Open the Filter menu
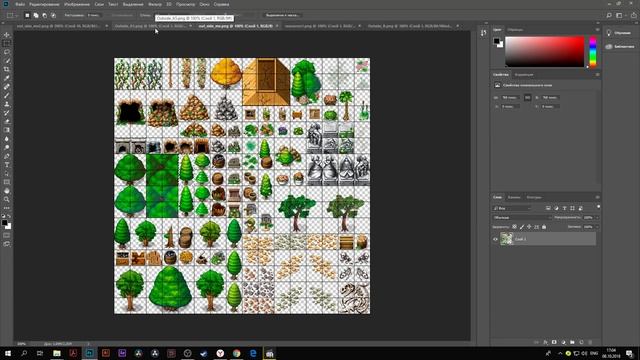This screenshot has width=640, height=360. pos(155,4)
